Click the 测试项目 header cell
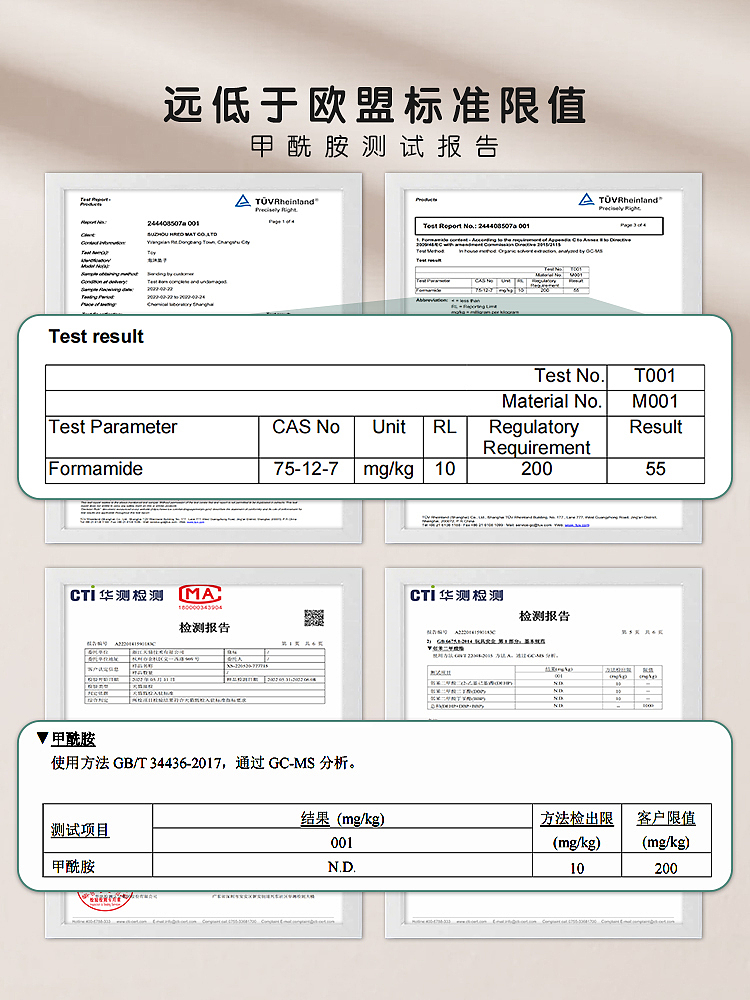Image resolution: width=750 pixels, height=1000 pixels. pyautogui.click(x=98, y=828)
